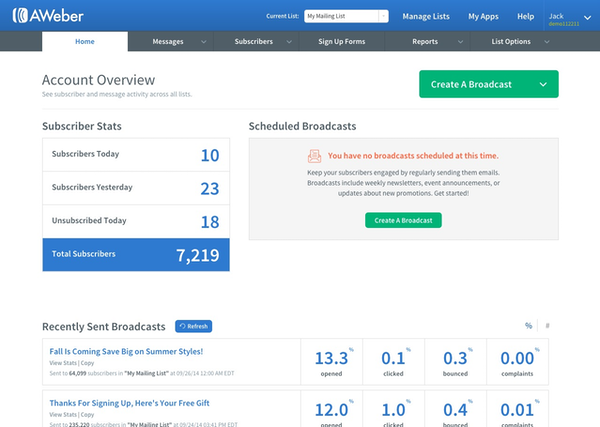Click Manage Lists in header

click(x=426, y=16)
